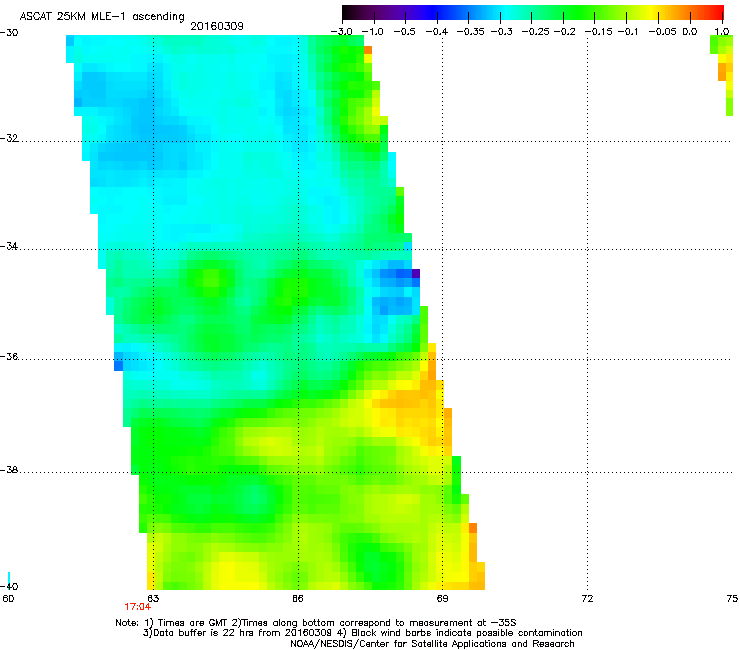Click the colorbar tick label 0.0
Viewport: 740px width, 650px height.
pyautogui.click(x=690, y=32)
